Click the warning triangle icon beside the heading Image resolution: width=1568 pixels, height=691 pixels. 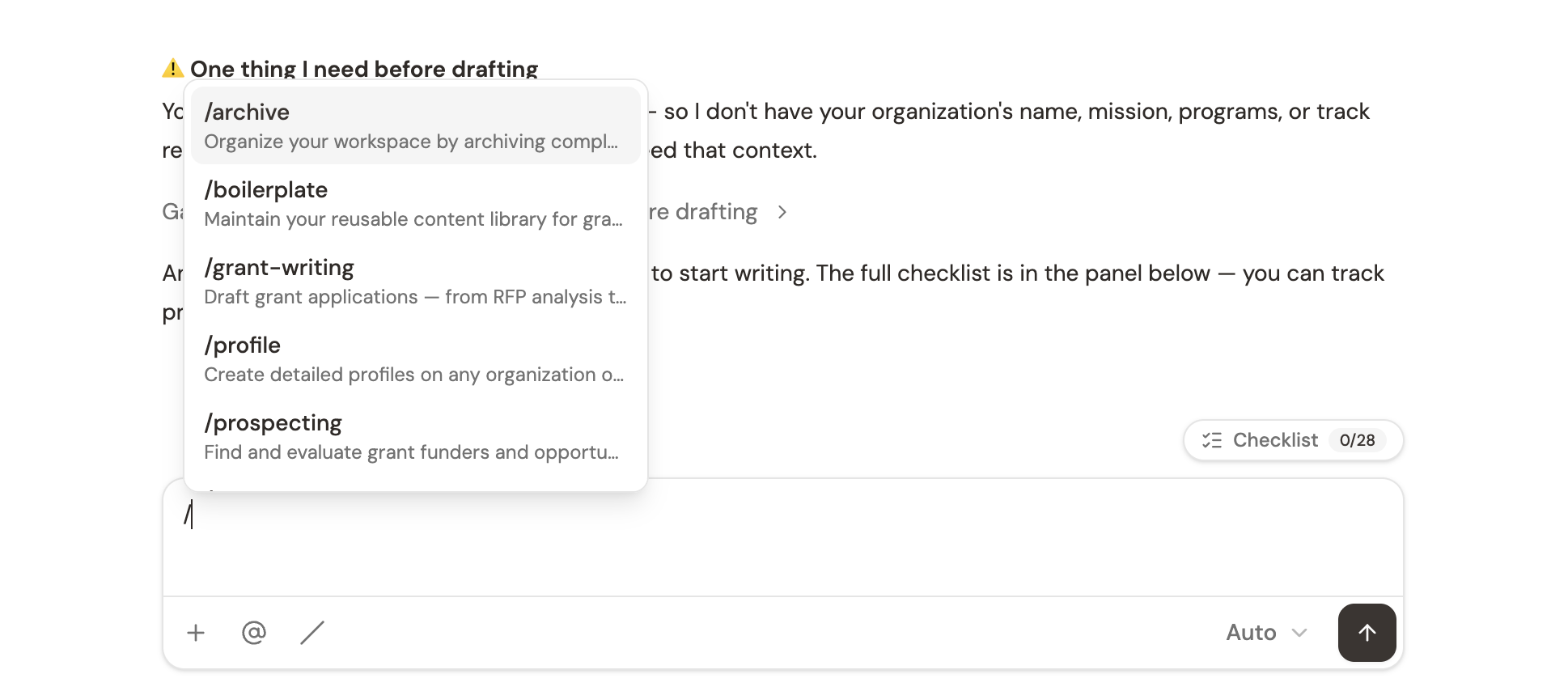(171, 68)
